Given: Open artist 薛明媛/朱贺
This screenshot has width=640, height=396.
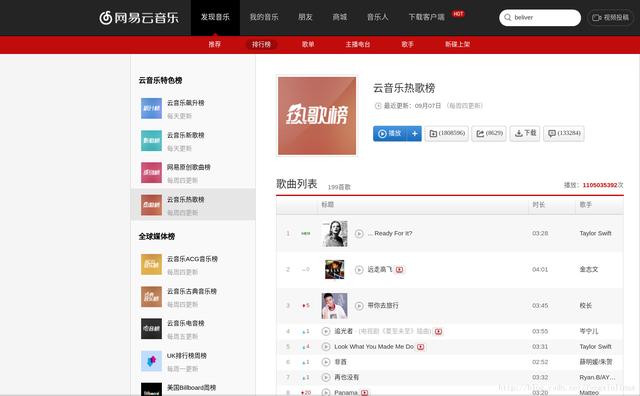Looking at the screenshot, I should (x=596, y=362).
